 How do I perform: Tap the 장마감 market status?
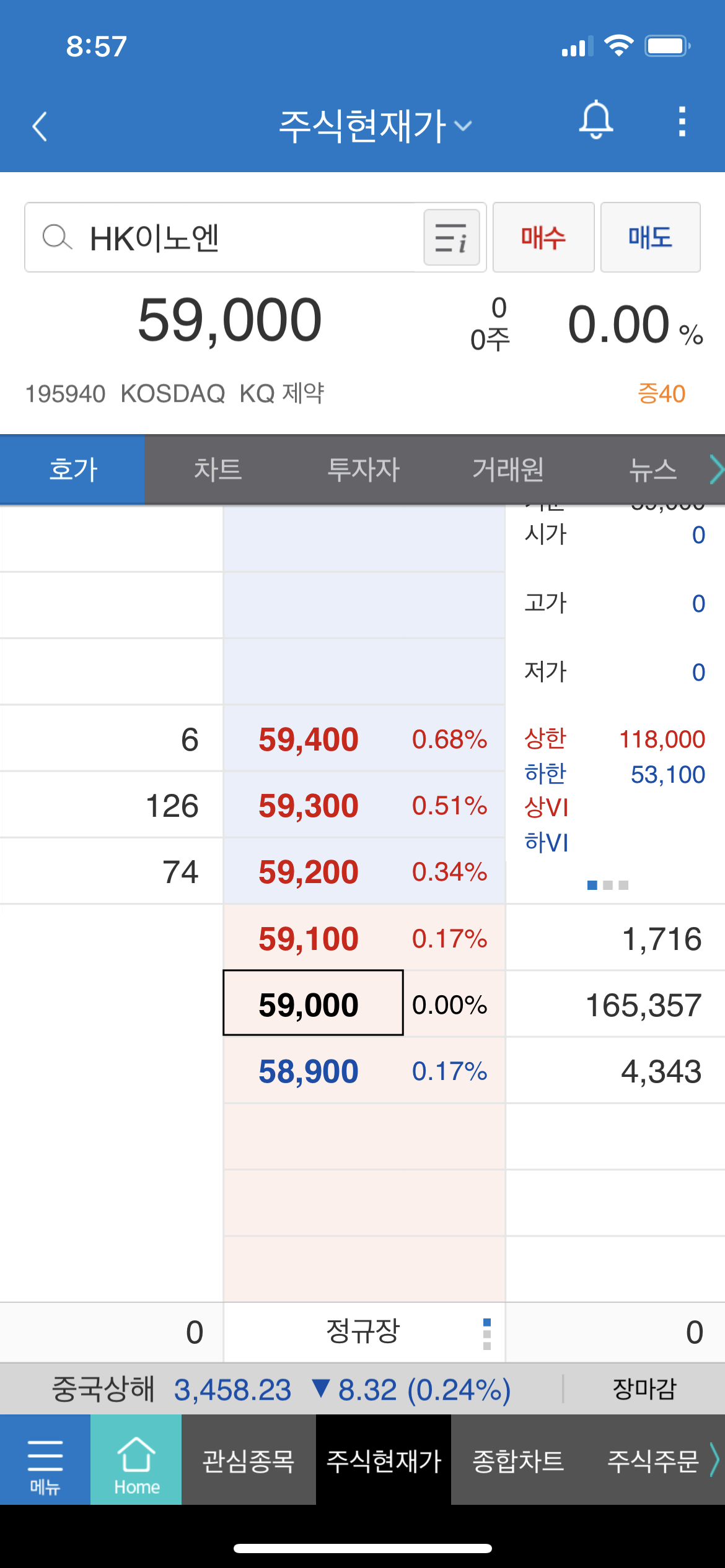click(644, 1388)
